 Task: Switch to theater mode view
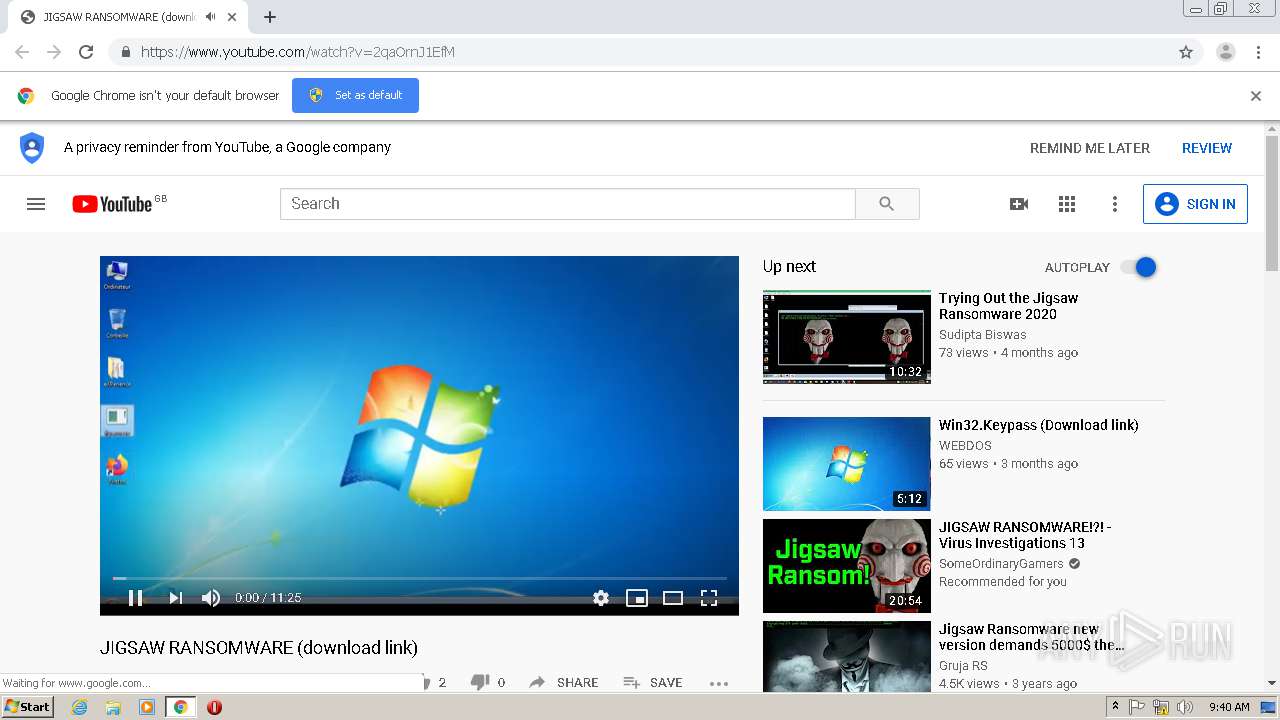tap(673, 598)
